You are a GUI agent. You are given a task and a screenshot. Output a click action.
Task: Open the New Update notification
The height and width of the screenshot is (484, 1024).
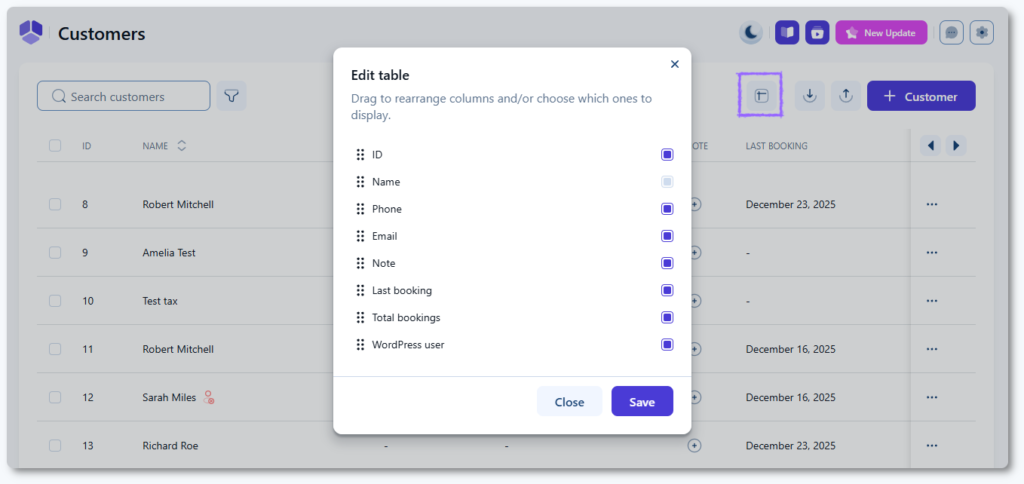(x=881, y=33)
